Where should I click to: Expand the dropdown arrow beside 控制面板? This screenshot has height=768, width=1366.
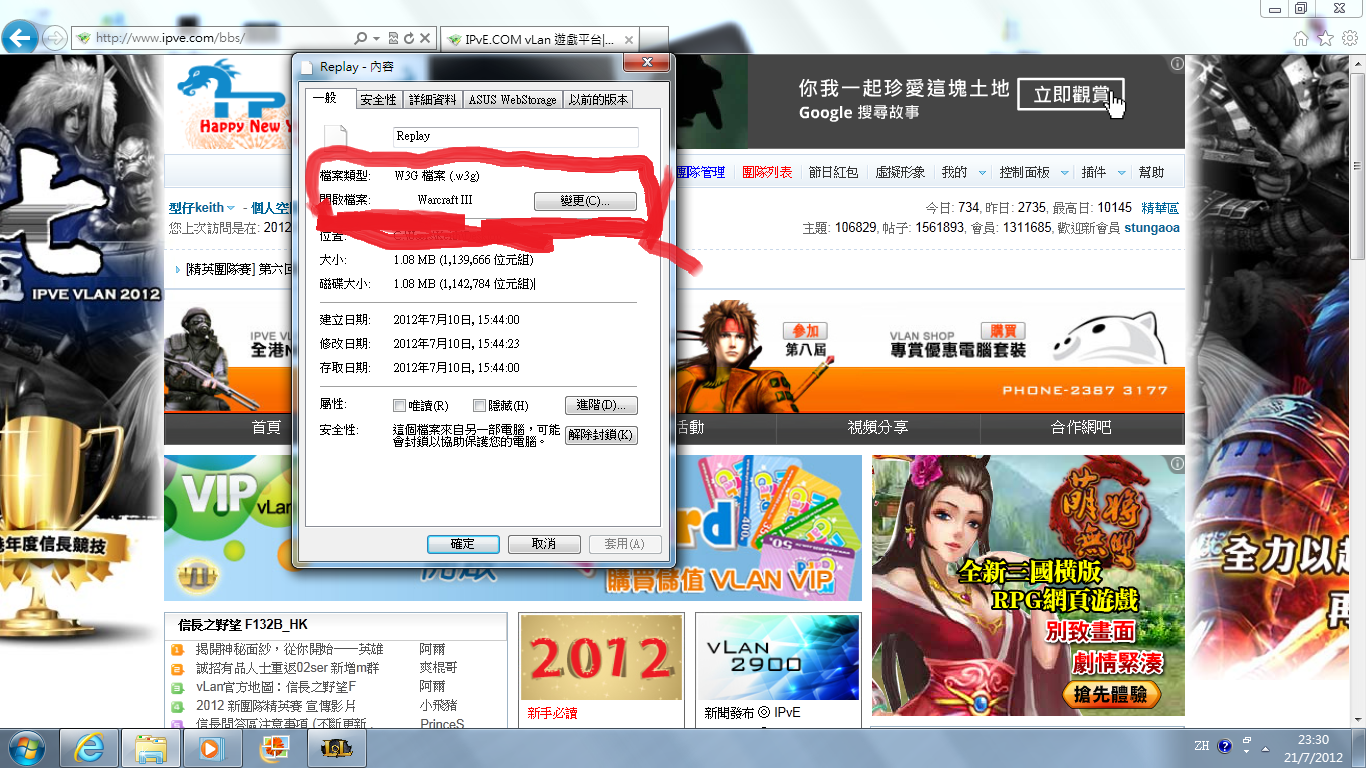pos(1064,173)
